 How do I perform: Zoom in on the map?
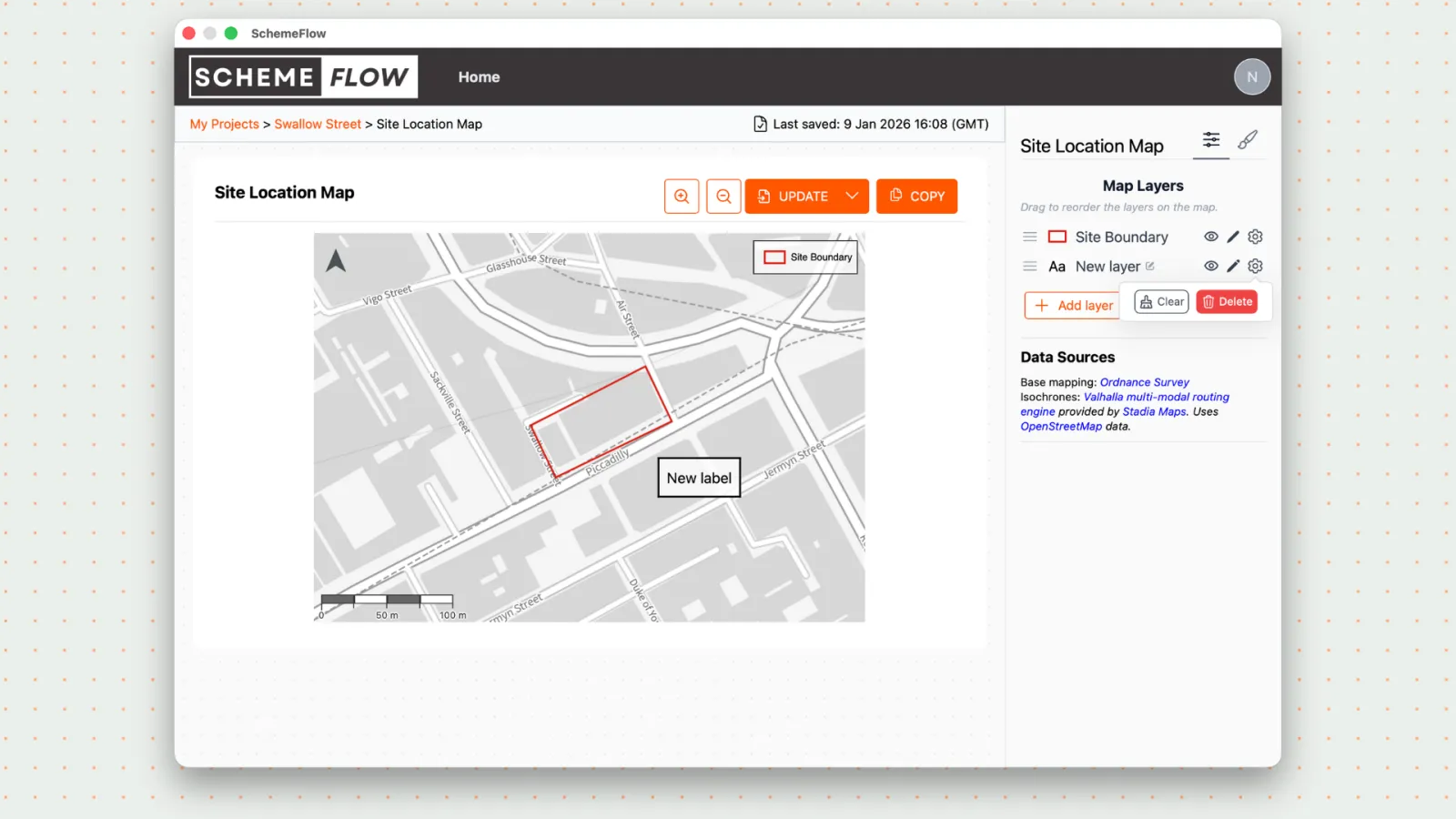682,197
